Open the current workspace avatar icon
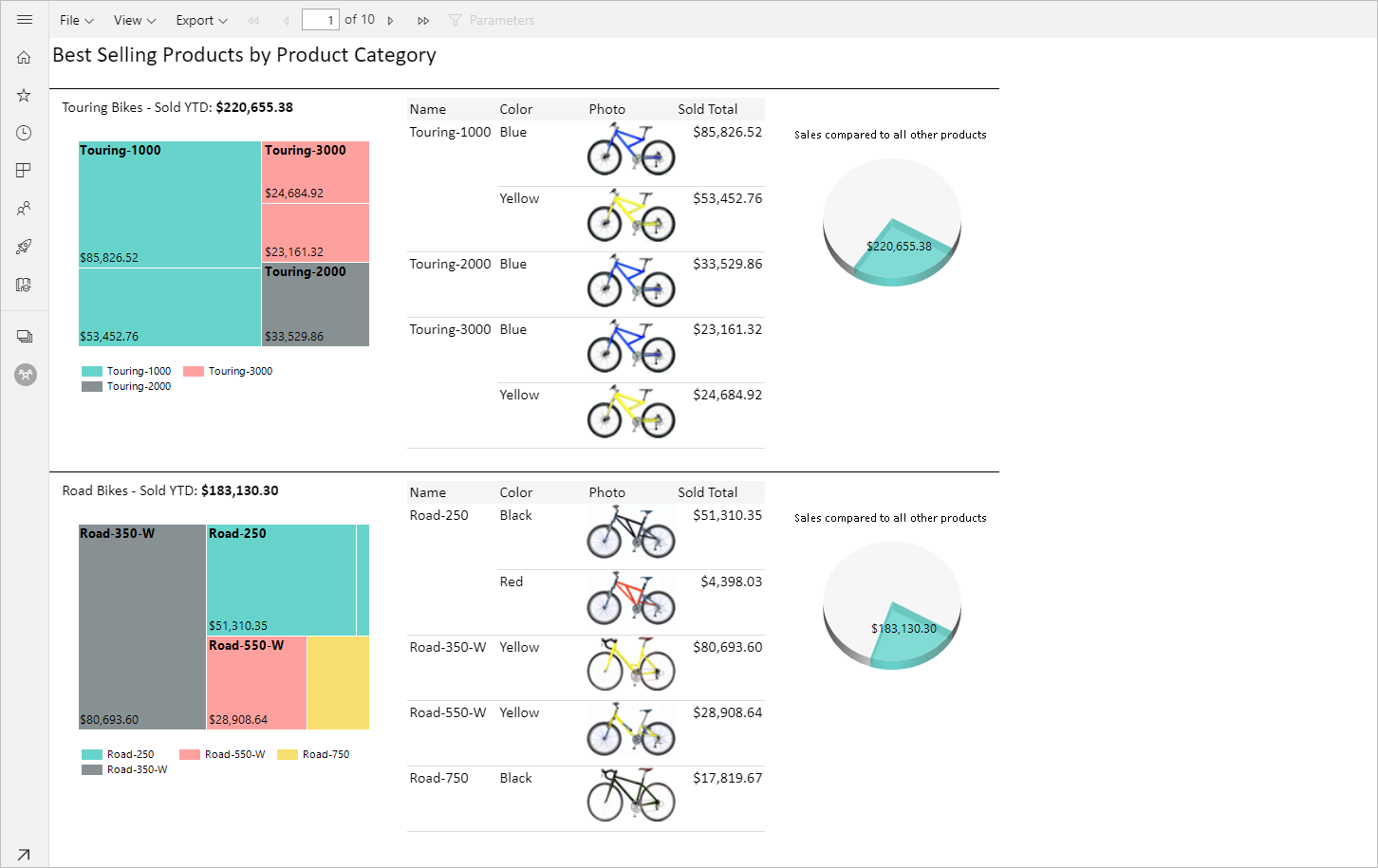Image resolution: width=1378 pixels, height=868 pixels. (26, 375)
